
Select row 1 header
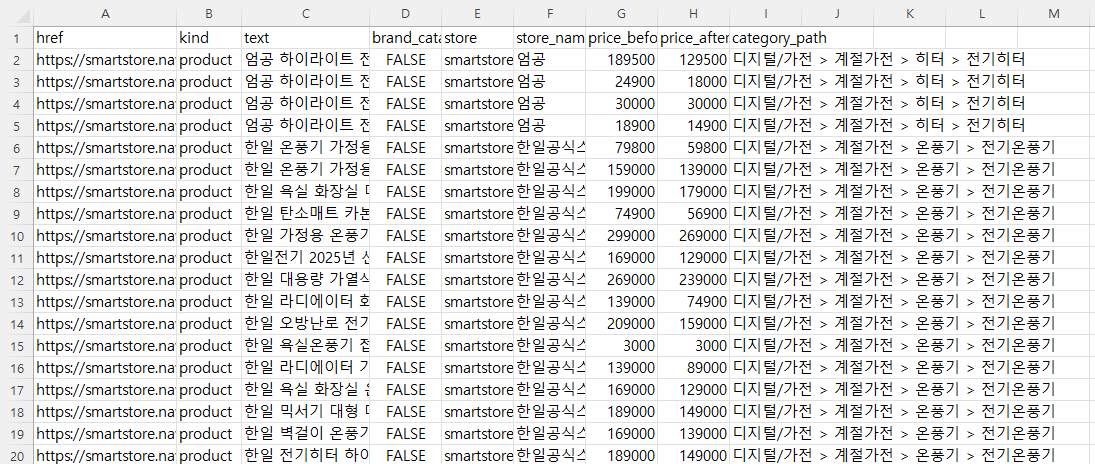click(16, 37)
